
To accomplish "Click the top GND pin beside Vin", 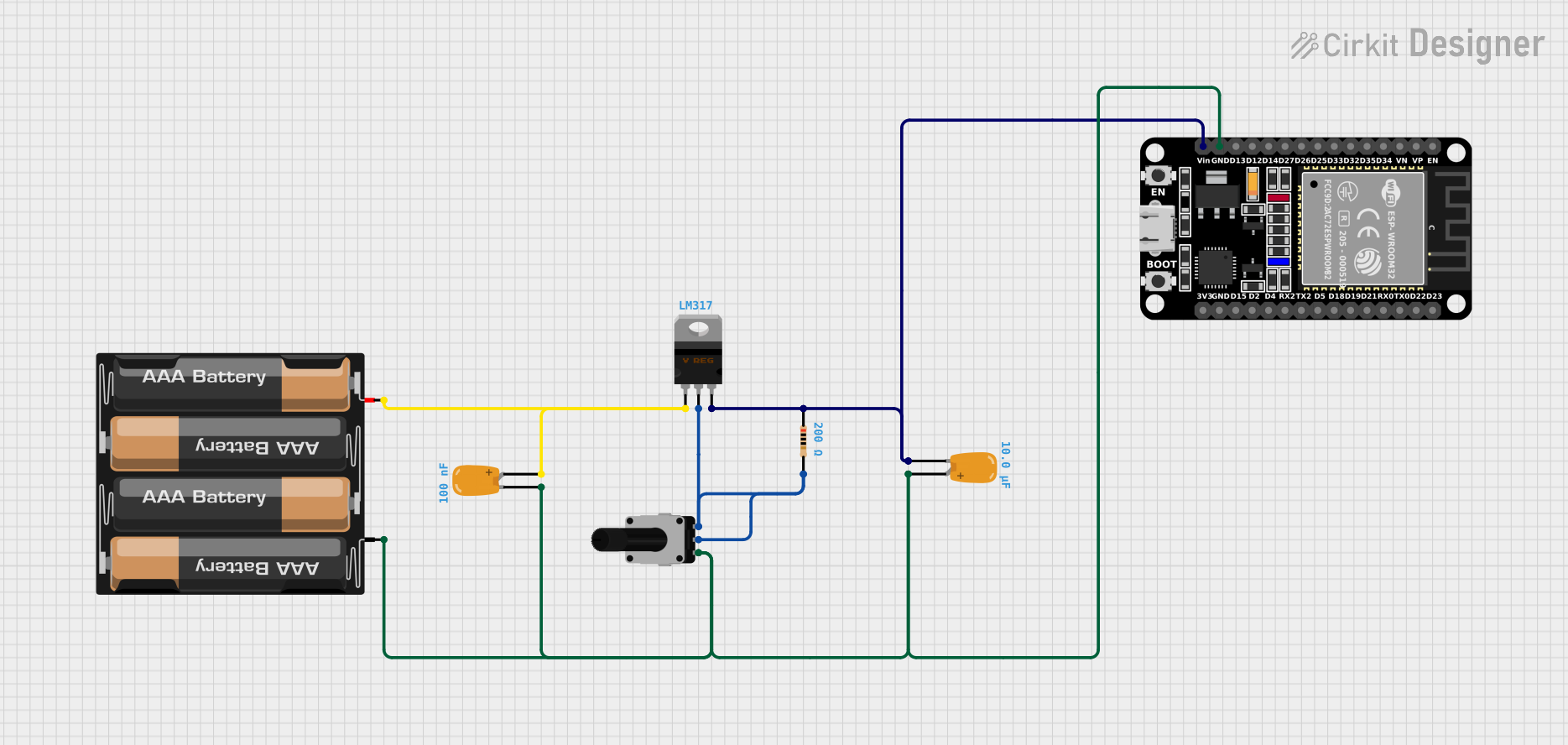I will coord(1219,146).
